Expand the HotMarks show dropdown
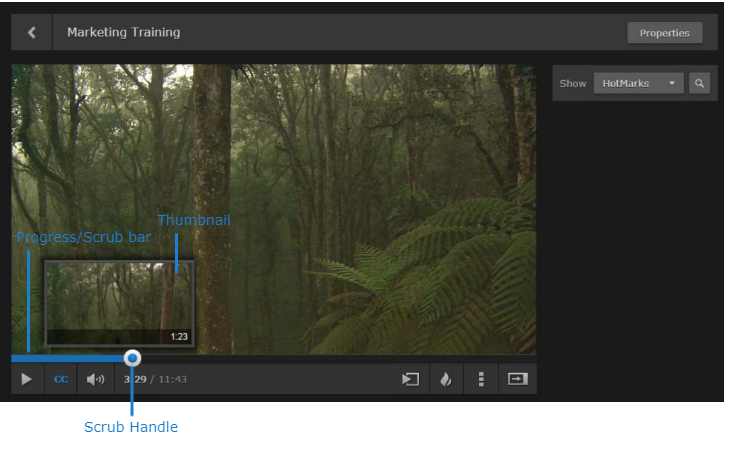This screenshot has width=743, height=455. pos(638,84)
